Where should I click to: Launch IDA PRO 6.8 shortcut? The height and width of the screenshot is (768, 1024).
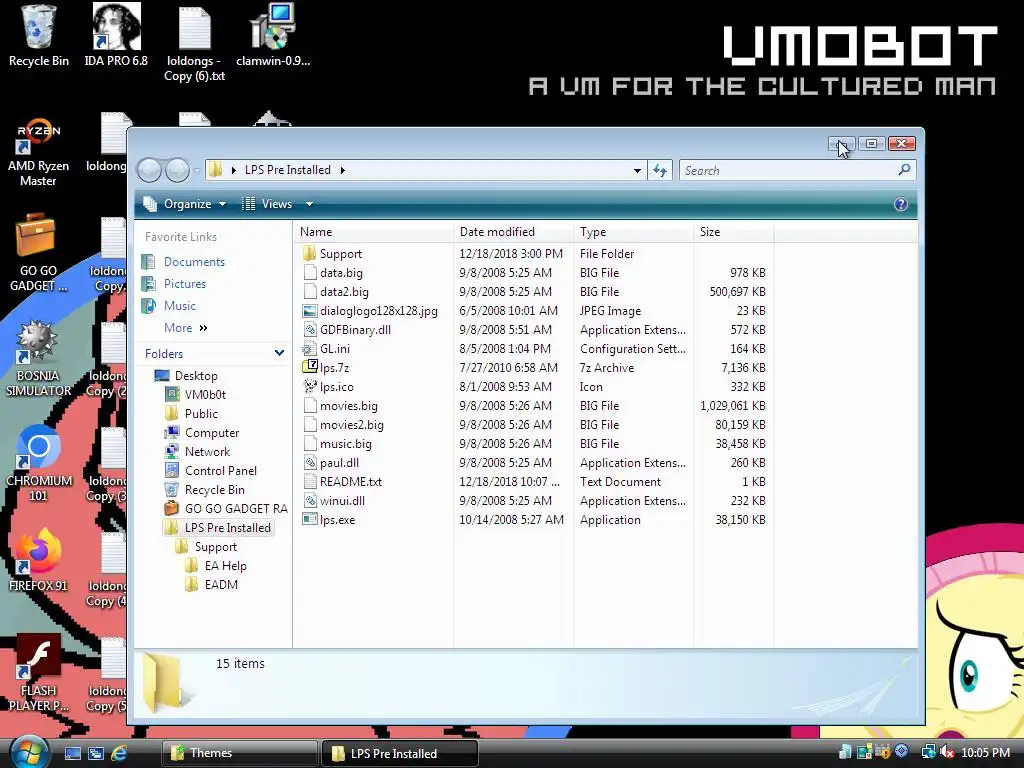pos(116,36)
